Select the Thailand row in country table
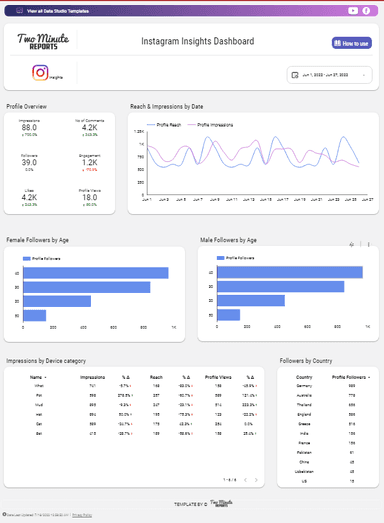 (x=328, y=405)
